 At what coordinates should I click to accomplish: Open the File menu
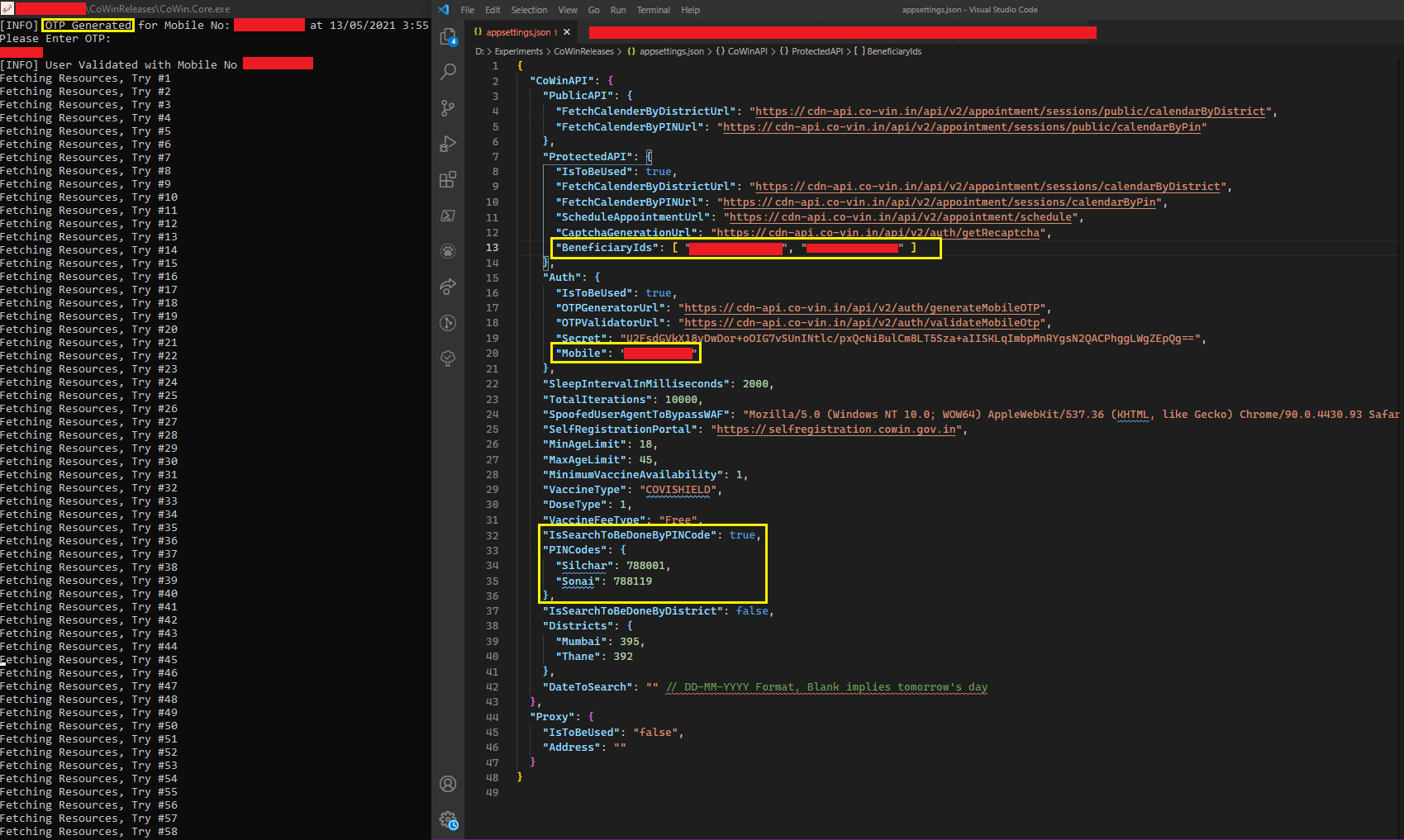[468, 10]
